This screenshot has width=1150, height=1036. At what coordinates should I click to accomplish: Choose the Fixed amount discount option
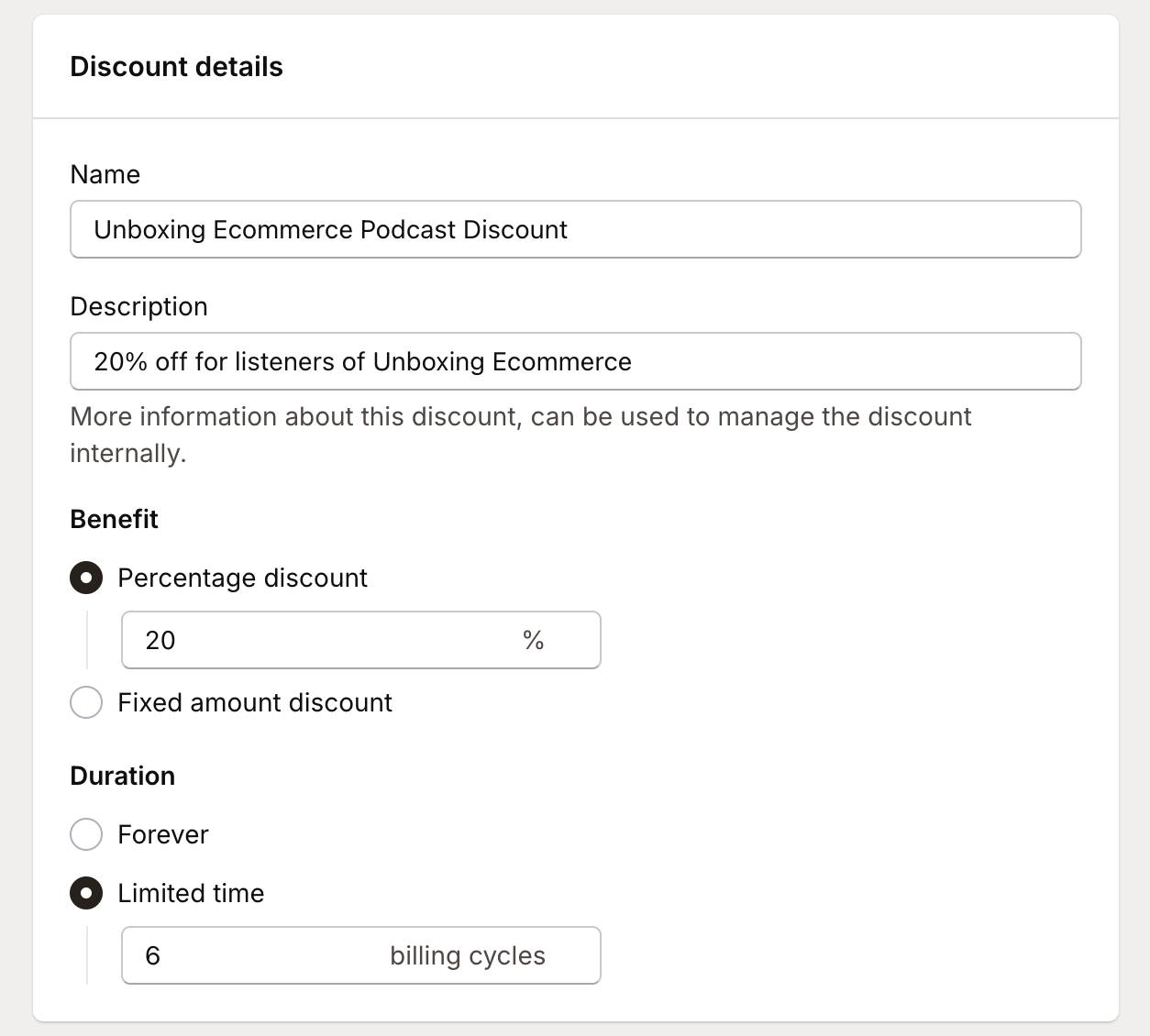tap(85, 702)
